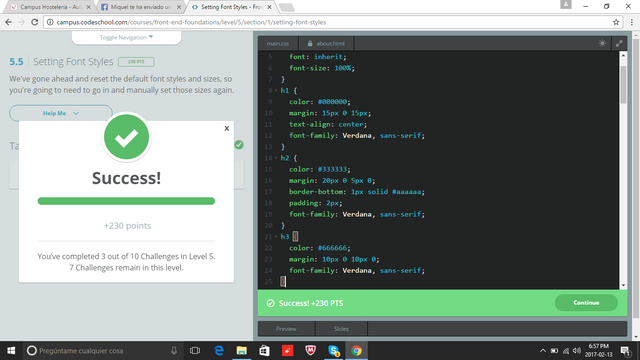Bookmark this page with the star icon
The image size is (640, 360).
tap(616, 22)
